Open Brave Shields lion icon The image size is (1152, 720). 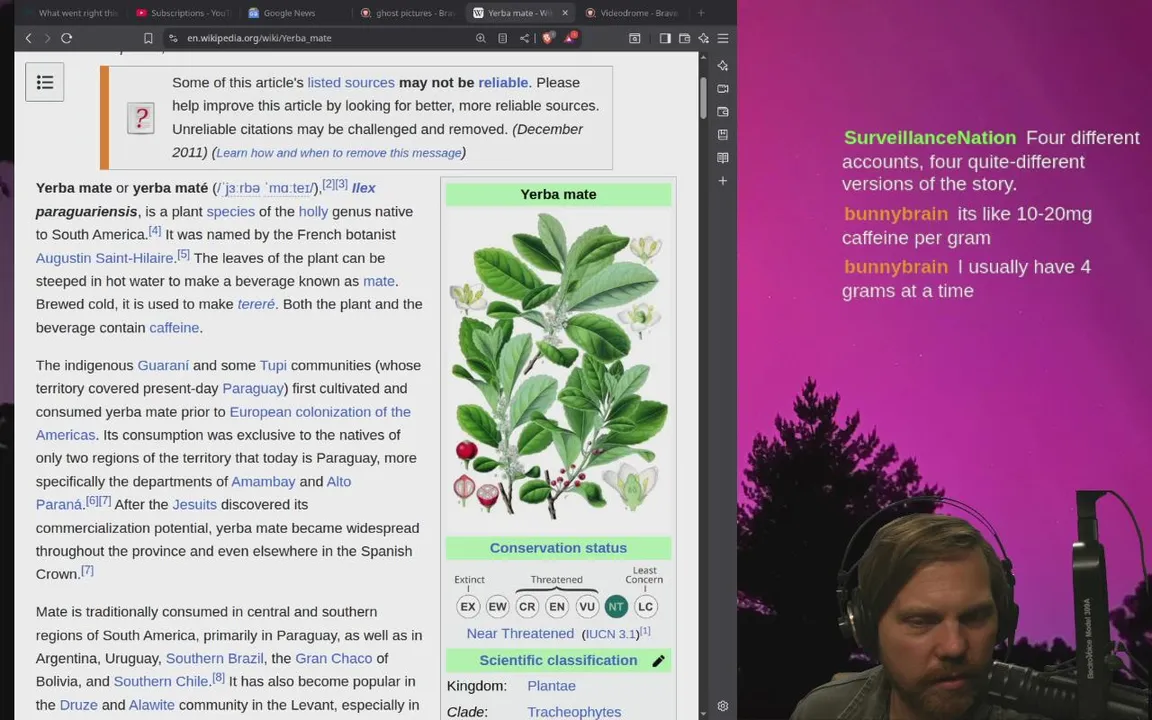[547, 38]
